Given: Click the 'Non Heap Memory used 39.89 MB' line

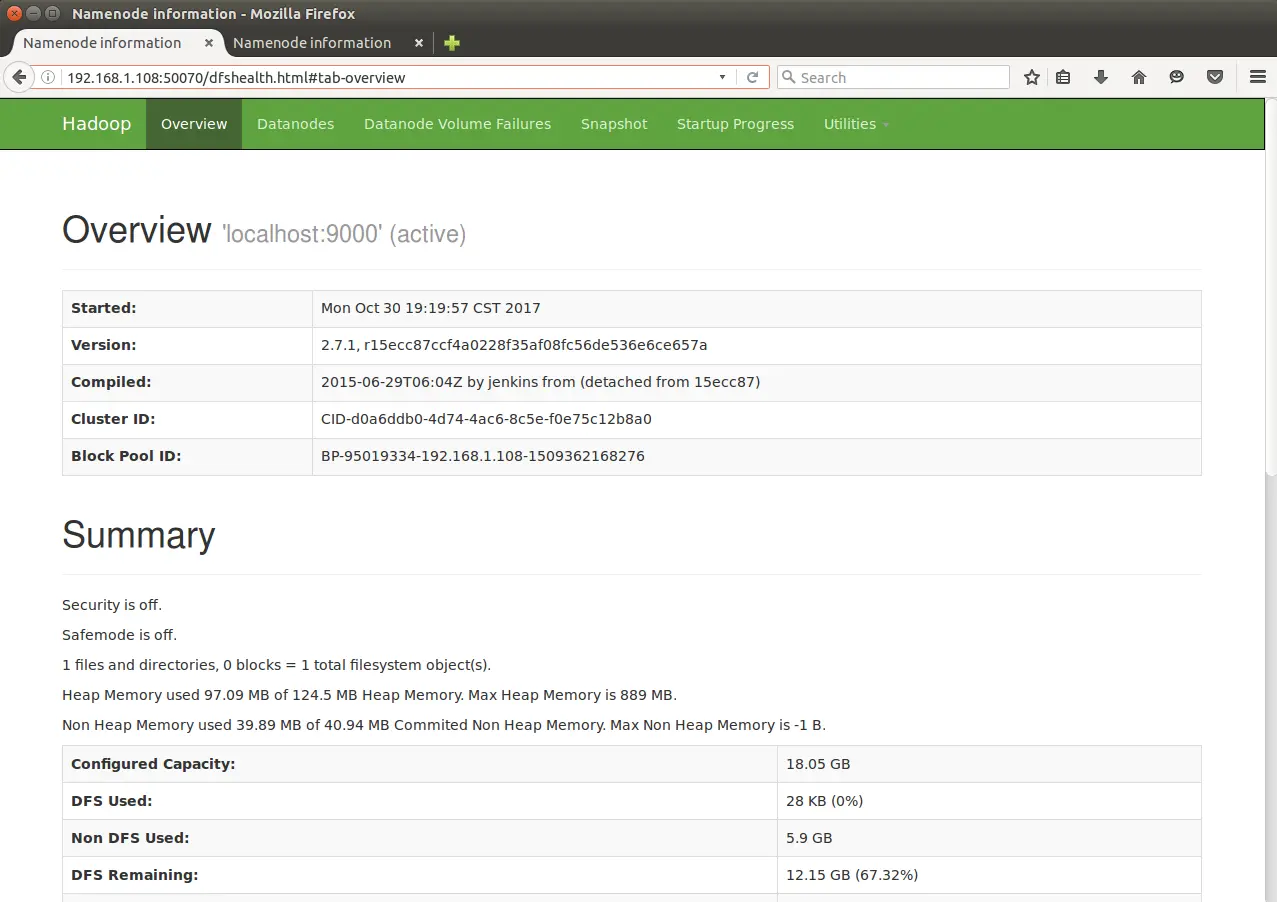Looking at the screenshot, I should click(444, 725).
